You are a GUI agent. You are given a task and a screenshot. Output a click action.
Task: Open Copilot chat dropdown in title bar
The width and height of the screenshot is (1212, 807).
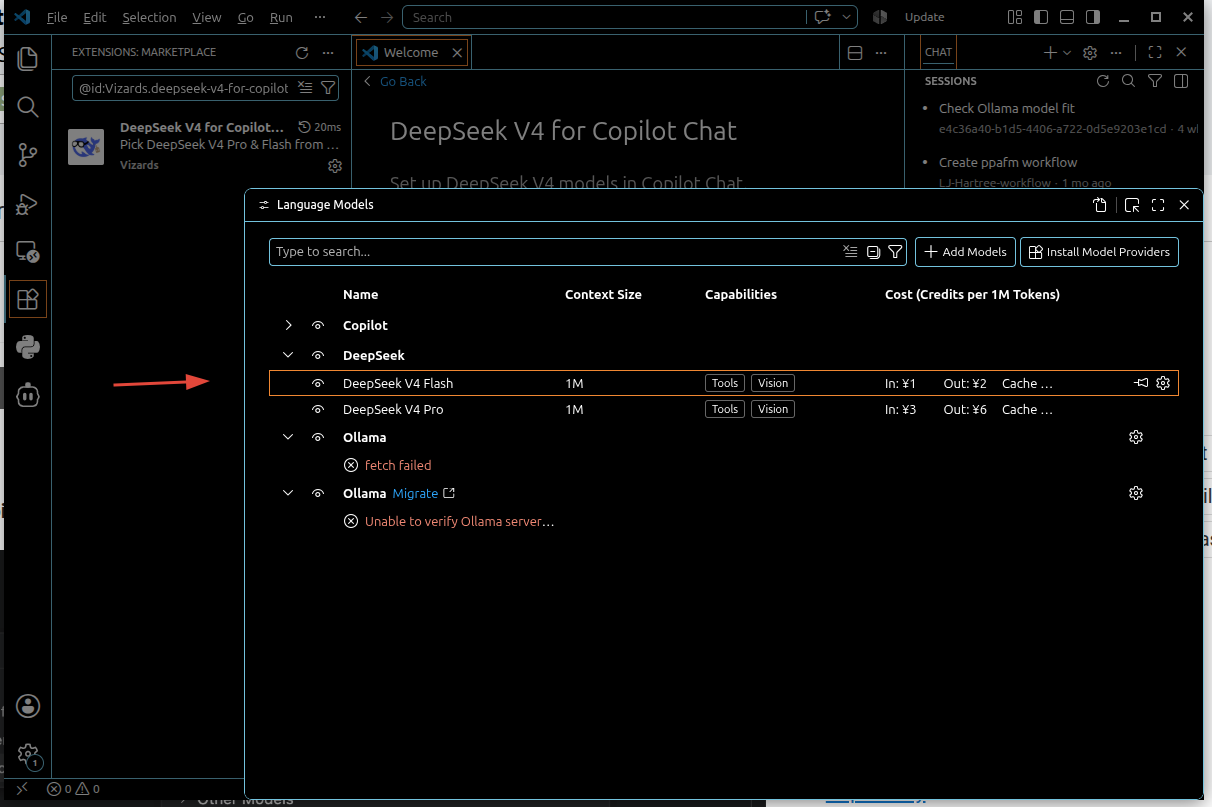[x=847, y=17]
